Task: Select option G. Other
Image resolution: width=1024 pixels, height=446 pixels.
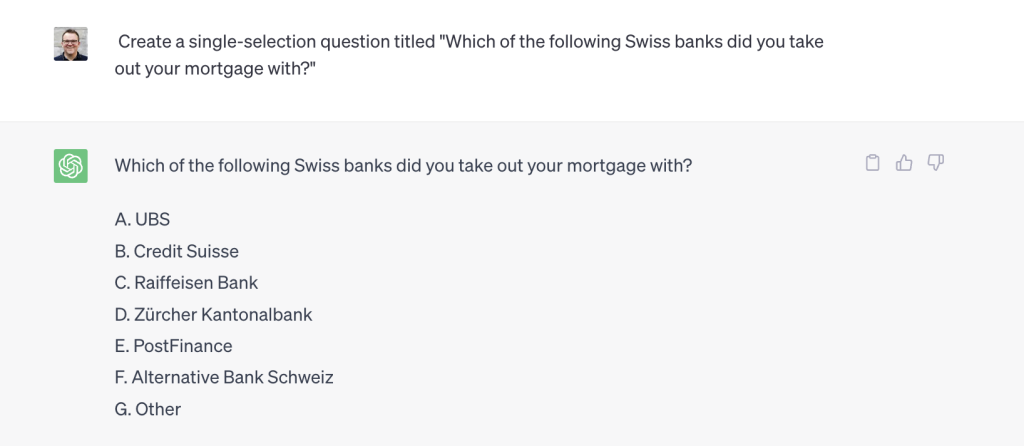Action: [148, 409]
